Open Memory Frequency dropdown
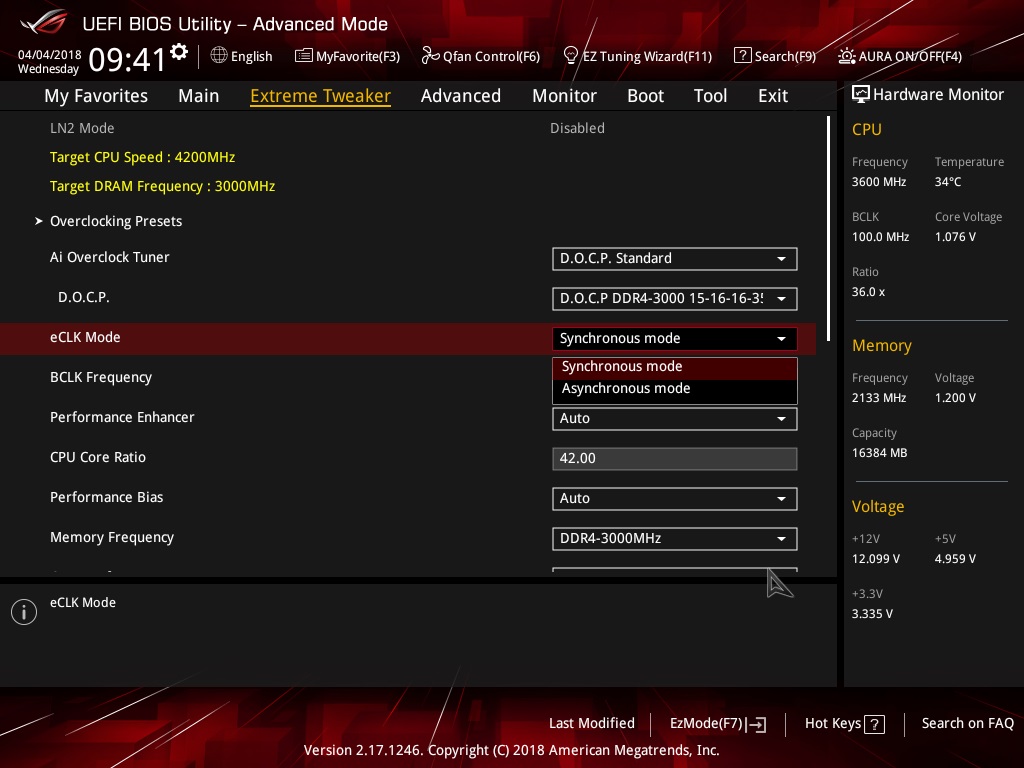 tap(675, 538)
